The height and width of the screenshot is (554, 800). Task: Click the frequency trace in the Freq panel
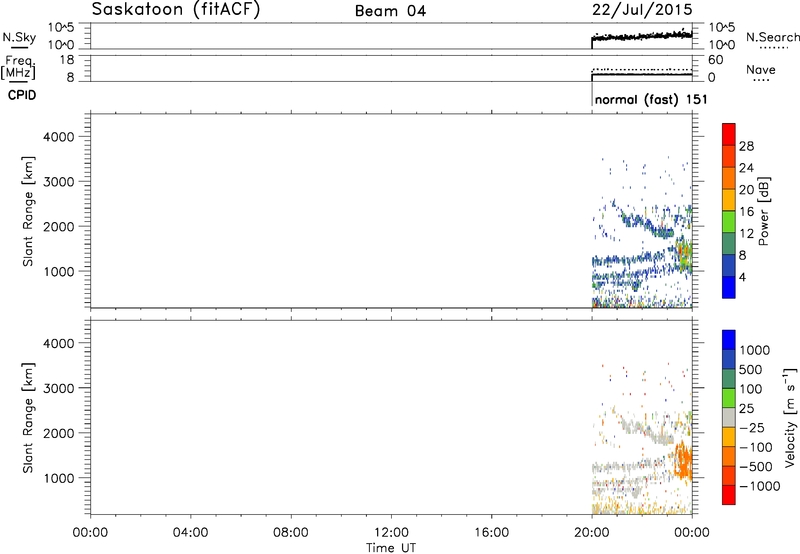pos(642,74)
